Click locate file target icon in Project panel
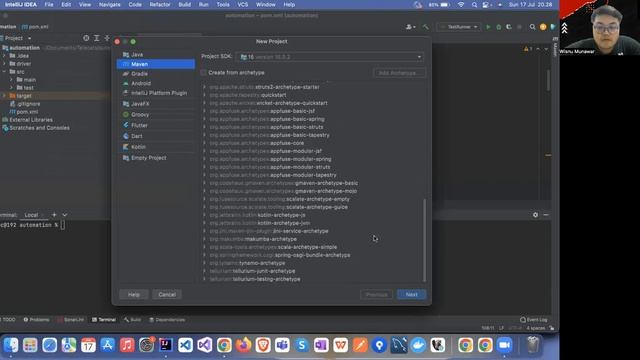Image resolution: width=640 pixels, height=360 pixels. tap(86, 38)
